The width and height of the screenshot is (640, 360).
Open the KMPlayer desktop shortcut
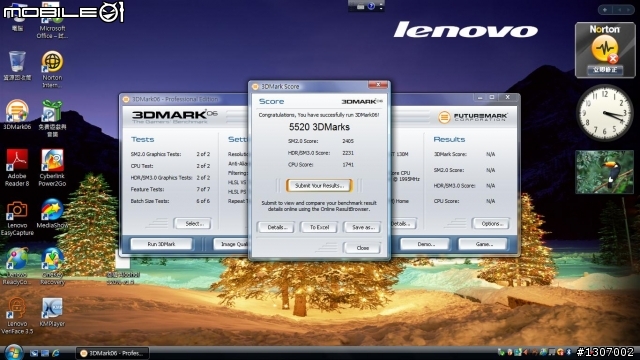(52, 313)
